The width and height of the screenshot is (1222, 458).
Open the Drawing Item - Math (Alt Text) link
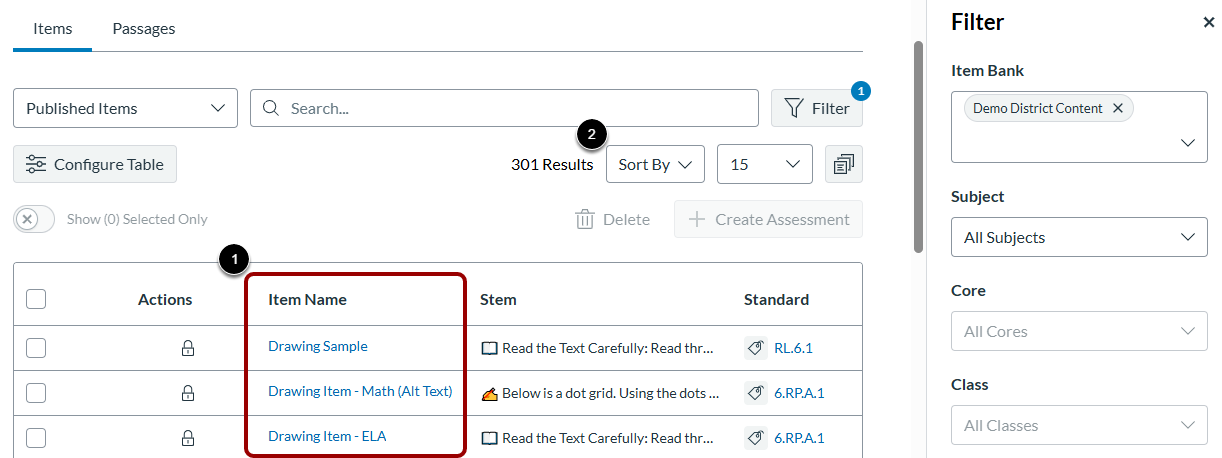click(x=360, y=392)
